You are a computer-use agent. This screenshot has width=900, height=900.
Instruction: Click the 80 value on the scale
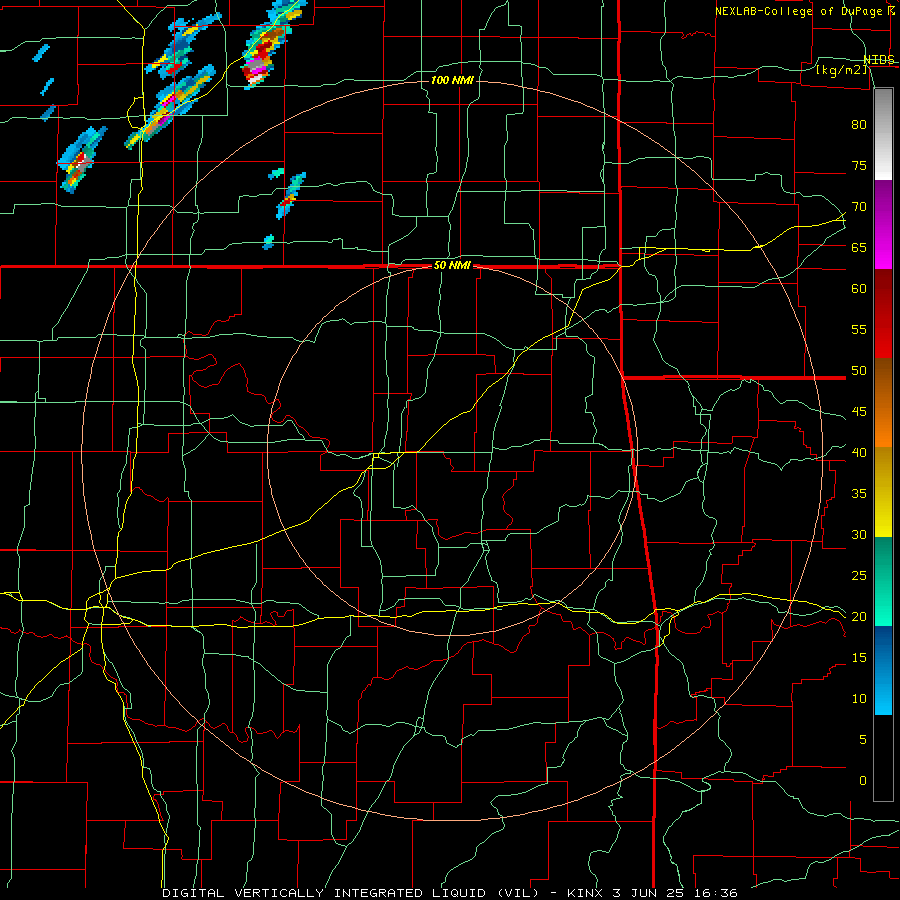click(859, 125)
